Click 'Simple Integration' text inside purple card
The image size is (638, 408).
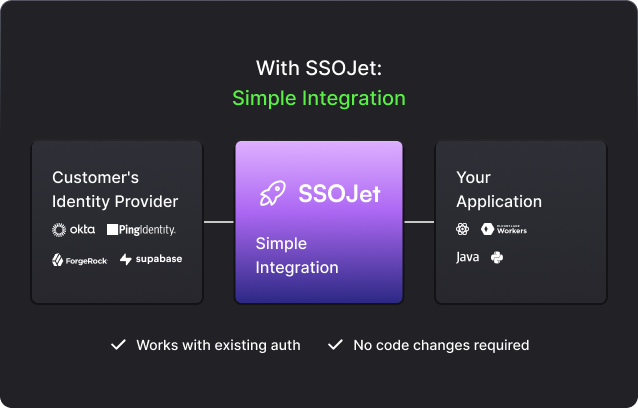[x=297, y=256]
